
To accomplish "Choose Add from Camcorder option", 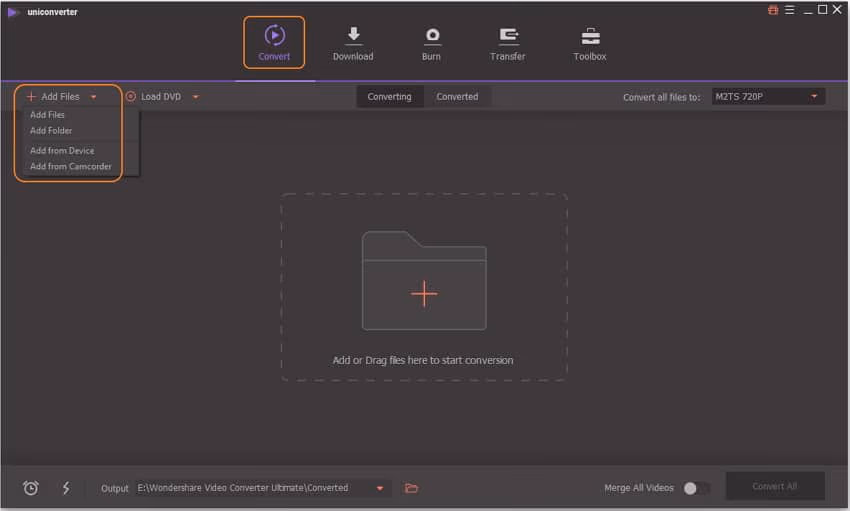I will tap(71, 167).
